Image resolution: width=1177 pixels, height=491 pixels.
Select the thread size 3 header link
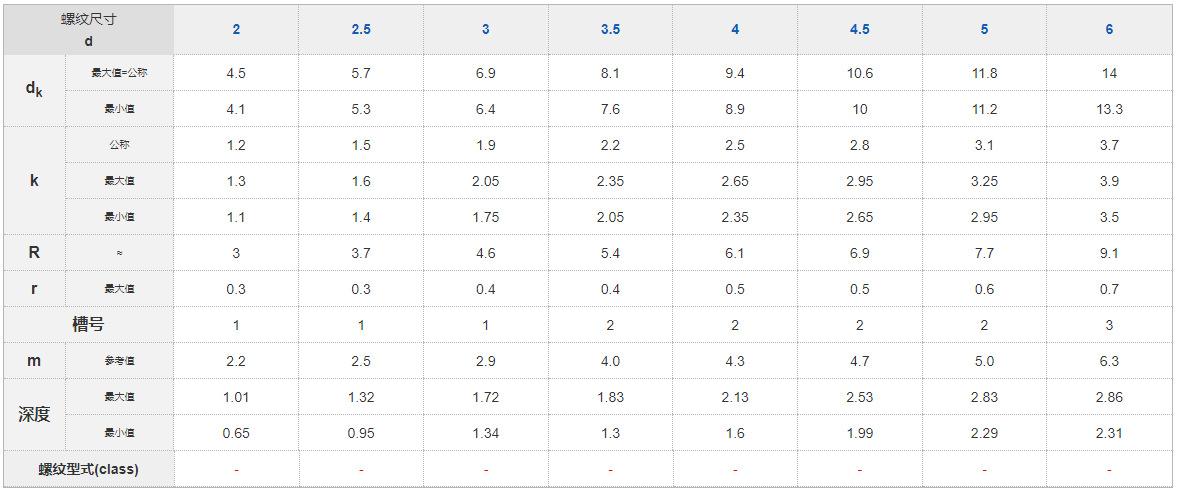point(486,30)
